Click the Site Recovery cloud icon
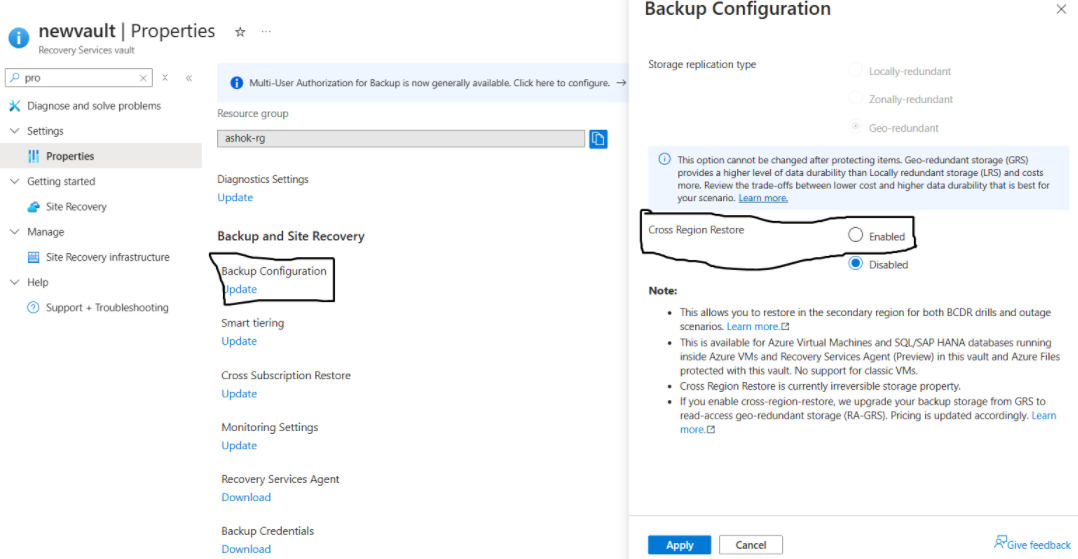This screenshot has width=1078, height=559. pyautogui.click(x=33, y=207)
